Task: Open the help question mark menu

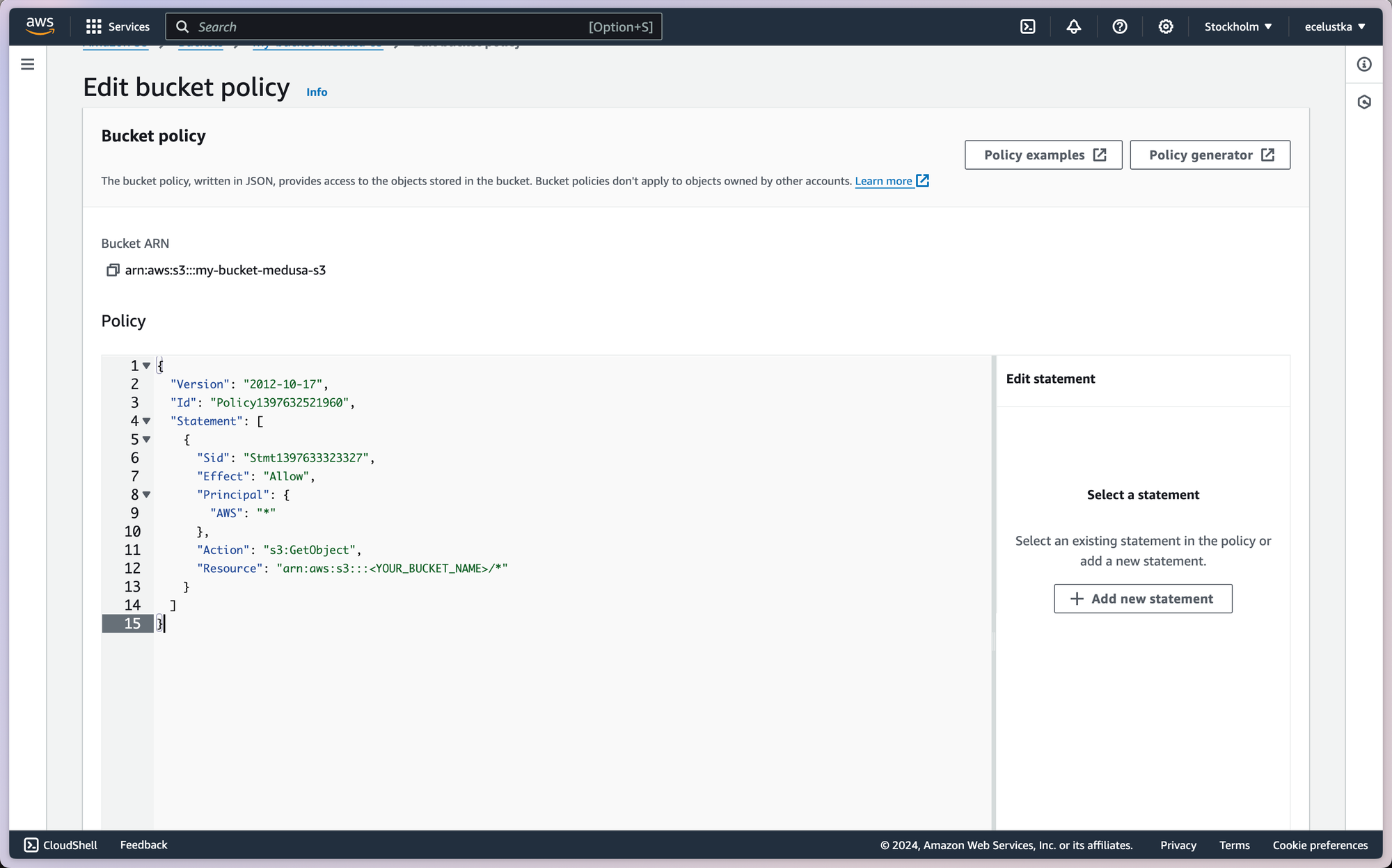Action: click(1119, 26)
